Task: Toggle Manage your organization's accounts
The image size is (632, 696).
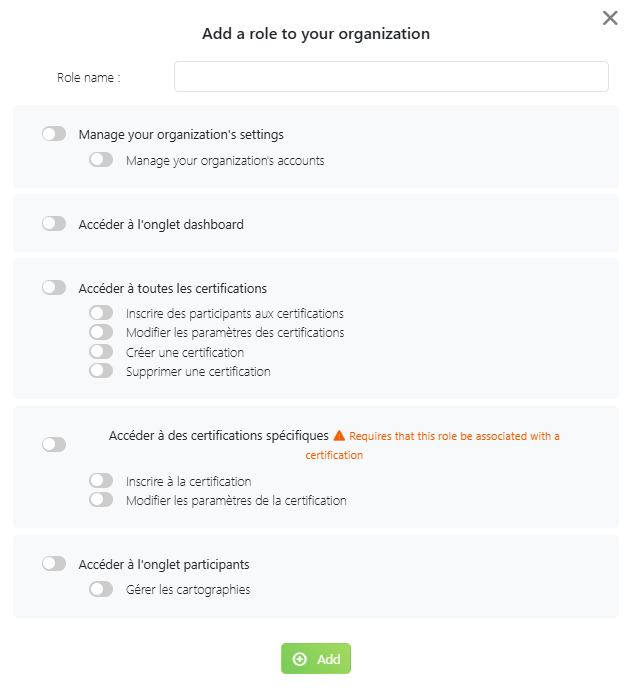Action: [101, 160]
